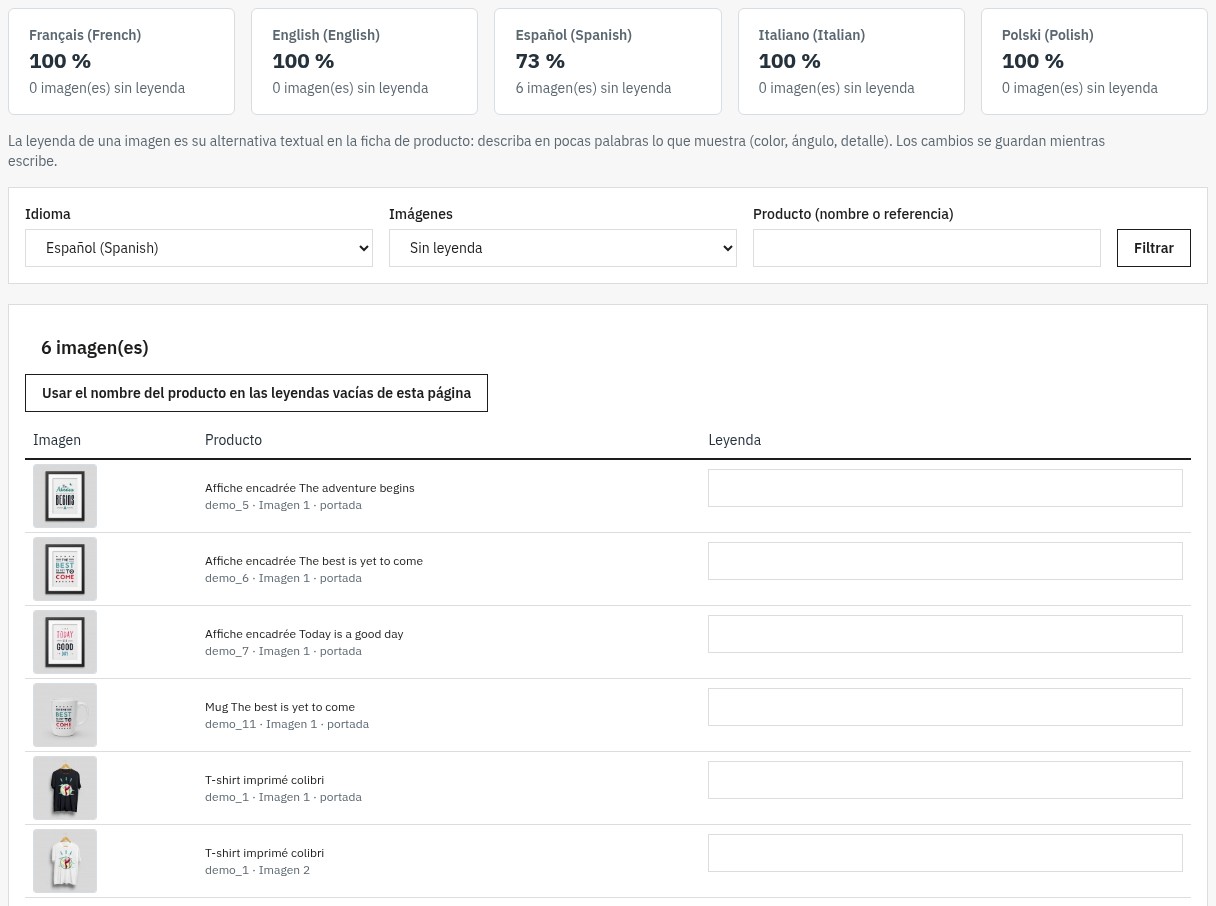Select the English (English) language card
This screenshot has height=906, width=1216.
[x=365, y=62]
